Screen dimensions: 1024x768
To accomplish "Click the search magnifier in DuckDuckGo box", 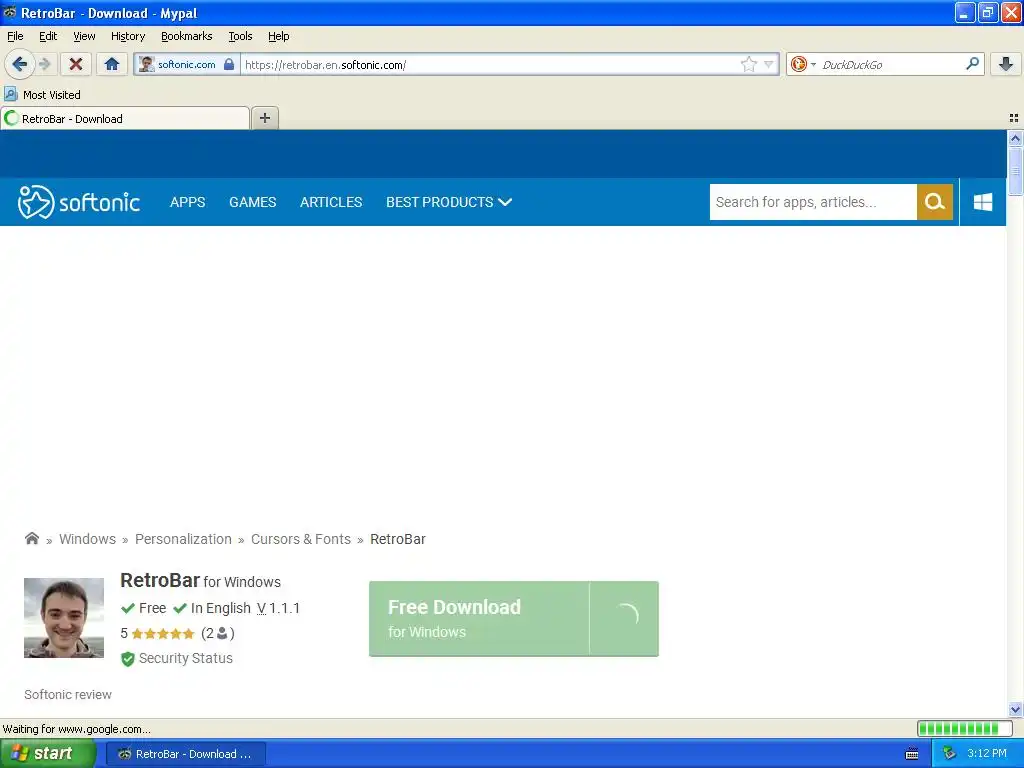I will pos(972,64).
